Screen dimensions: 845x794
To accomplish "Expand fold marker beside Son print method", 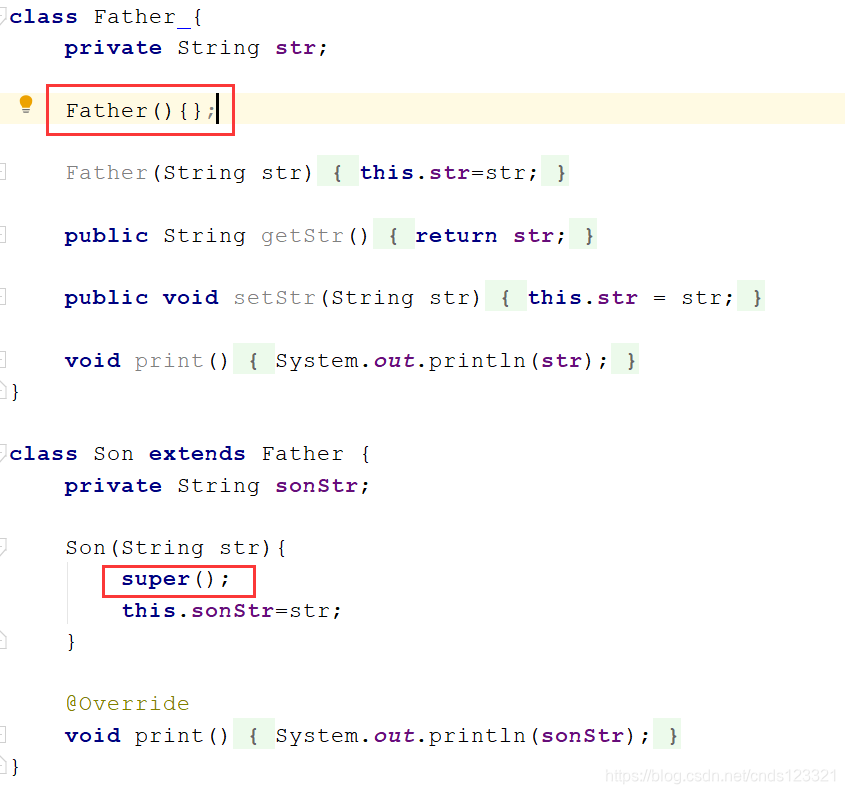I will coord(2,734).
